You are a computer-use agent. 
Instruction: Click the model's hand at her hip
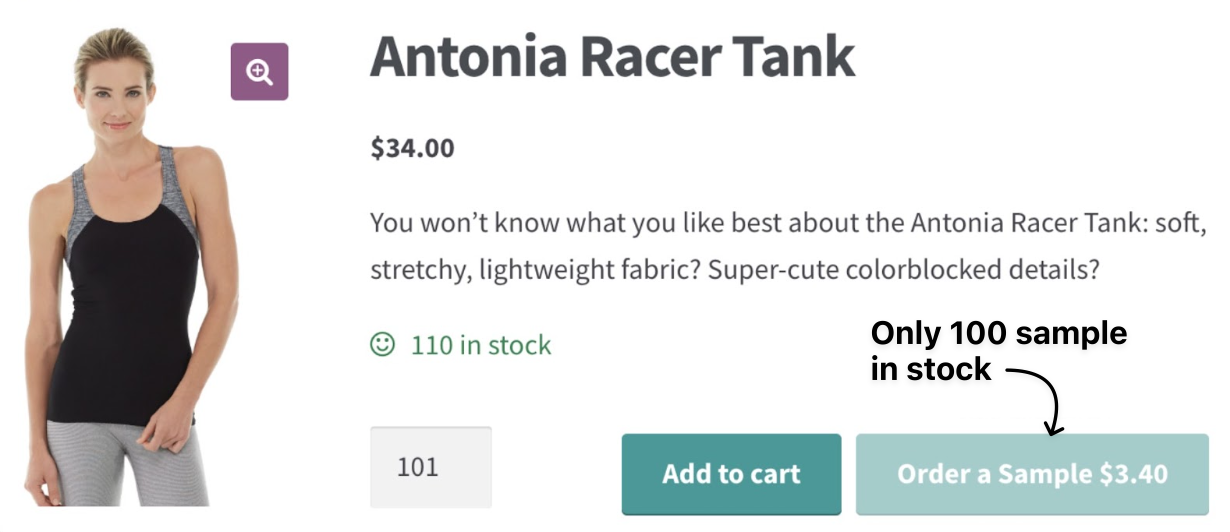point(160,432)
